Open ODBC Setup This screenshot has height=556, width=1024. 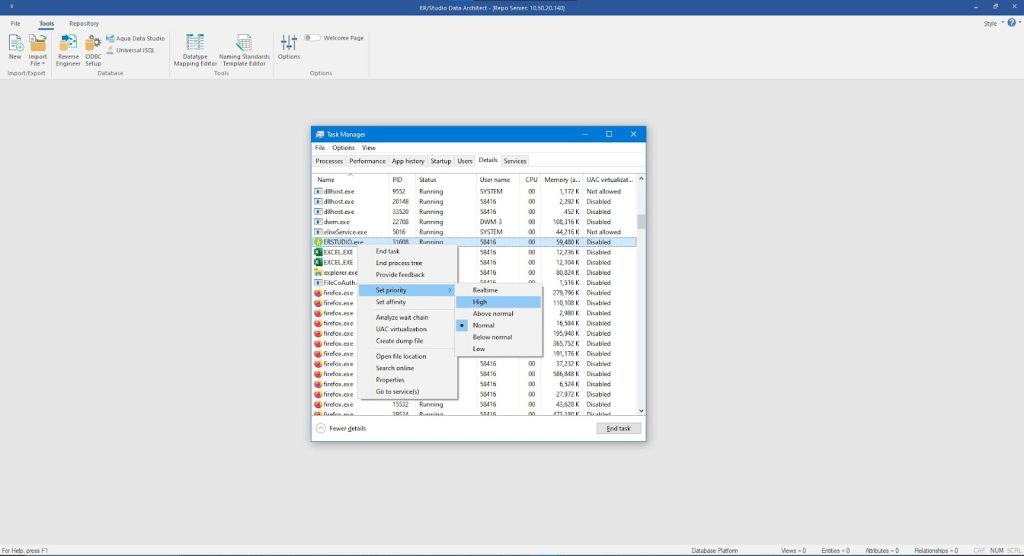coord(93,50)
